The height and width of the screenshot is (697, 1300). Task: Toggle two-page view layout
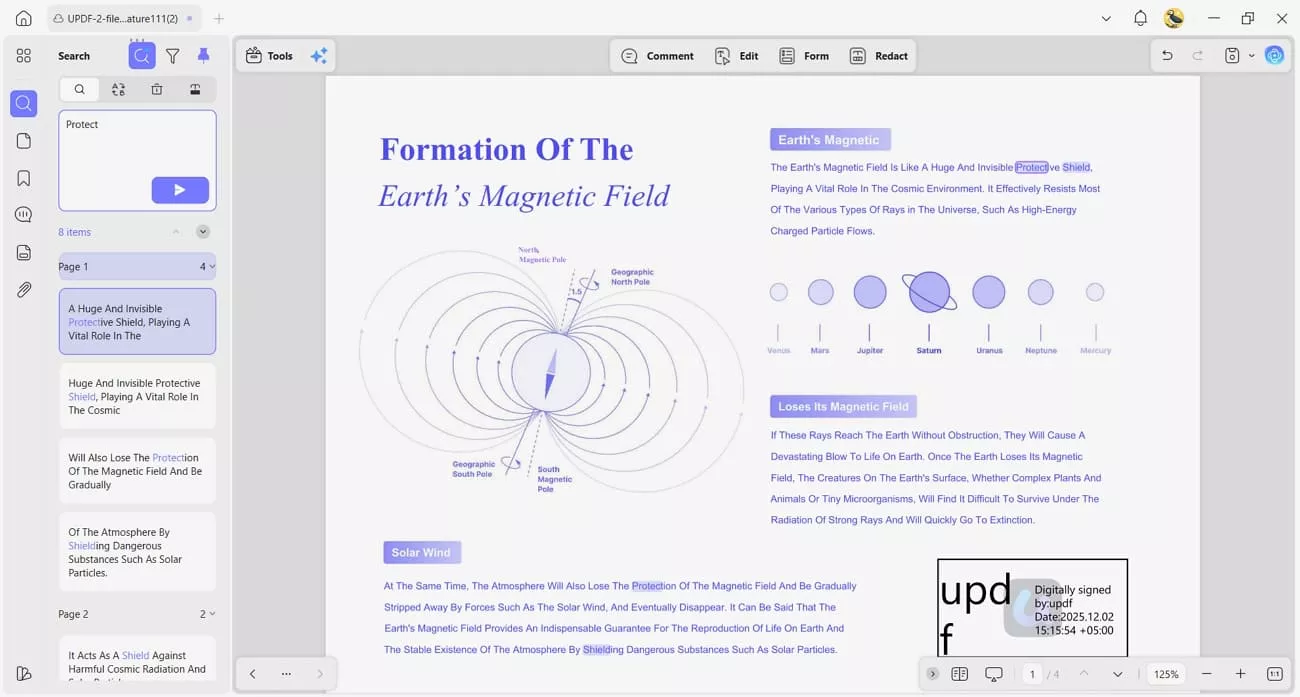click(x=960, y=674)
